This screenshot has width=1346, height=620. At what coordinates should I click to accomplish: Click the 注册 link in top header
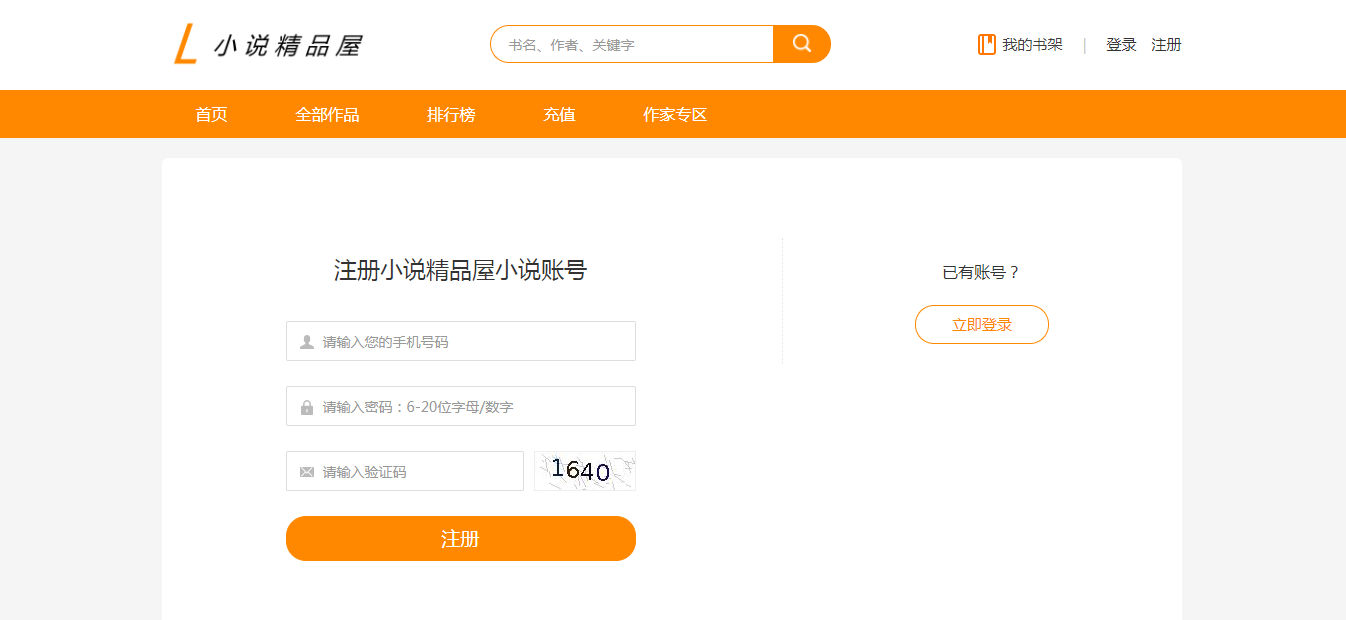point(1166,45)
